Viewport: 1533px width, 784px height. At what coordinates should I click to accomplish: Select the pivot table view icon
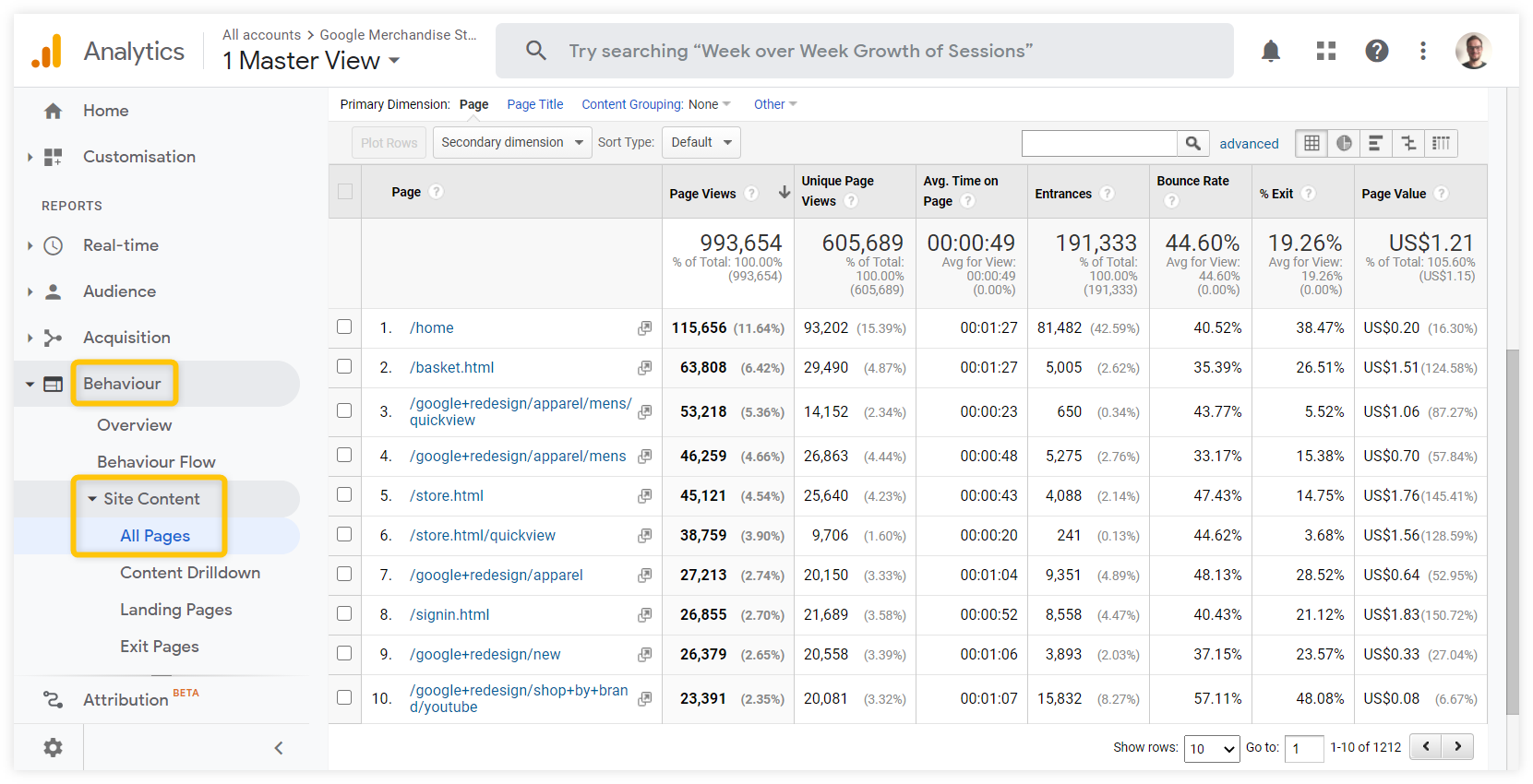[1441, 143]
